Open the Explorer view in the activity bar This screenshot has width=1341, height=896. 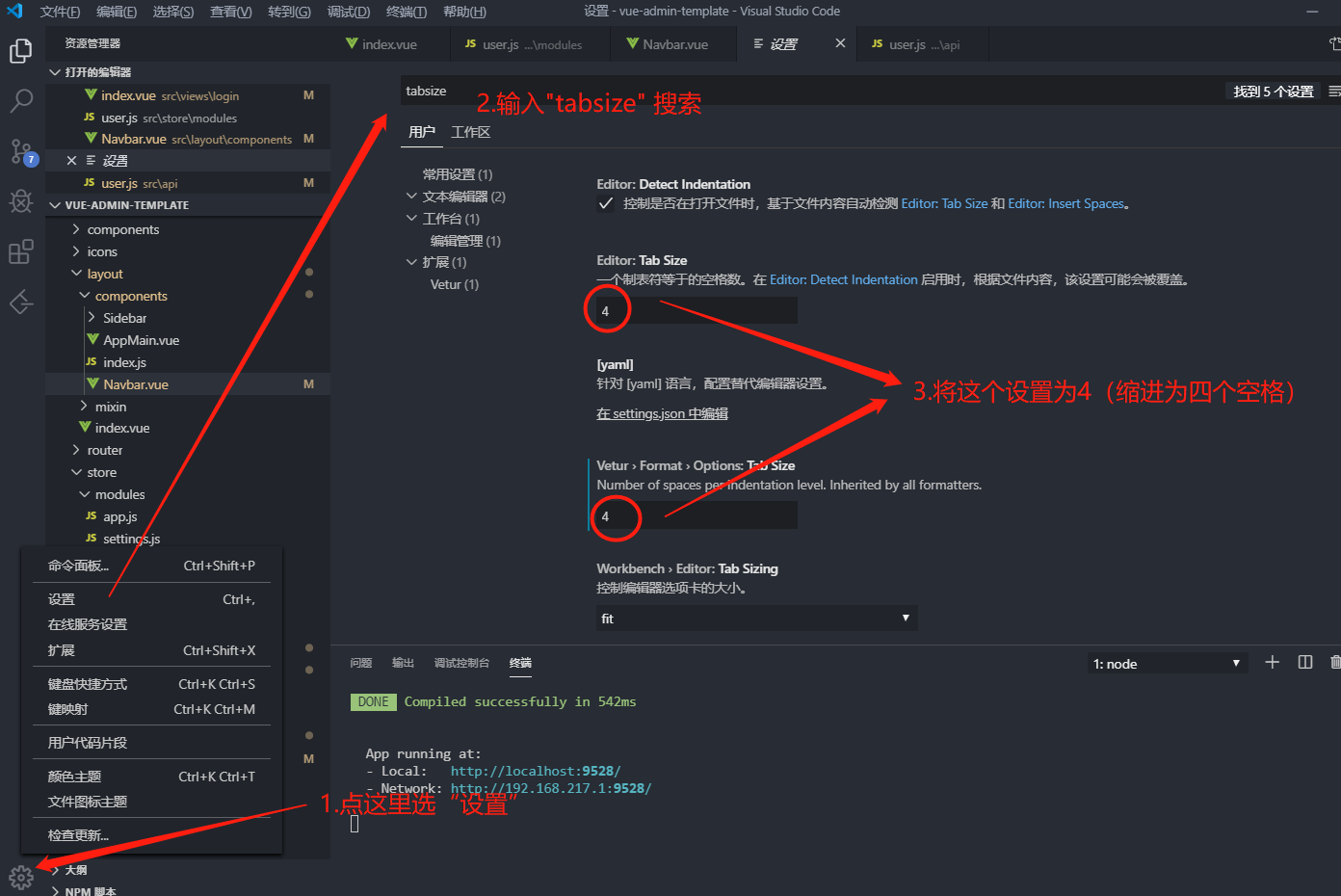tap(20, 51)
